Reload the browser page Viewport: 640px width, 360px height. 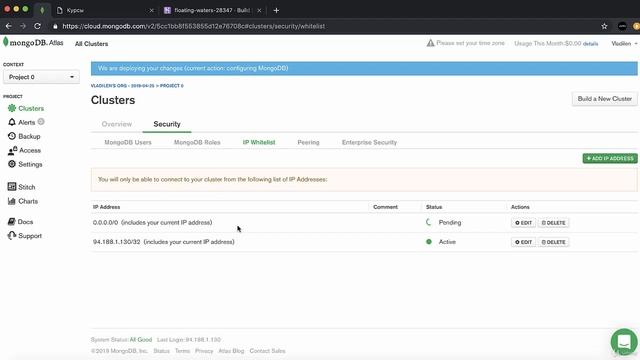click(37, 26)
